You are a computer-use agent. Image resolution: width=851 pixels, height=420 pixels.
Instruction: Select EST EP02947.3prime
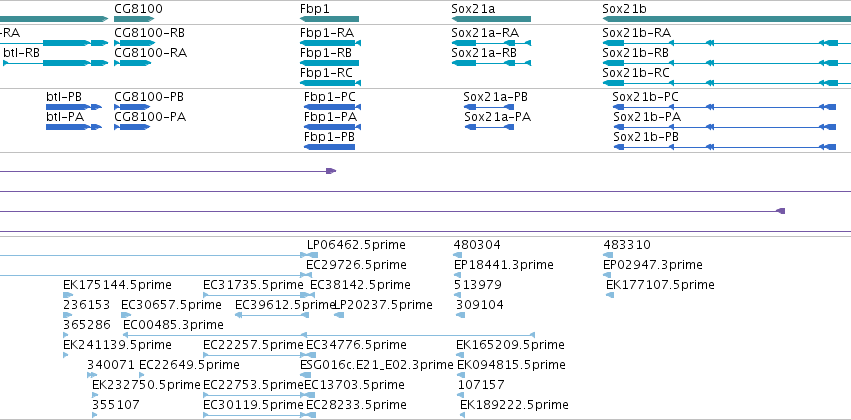click(x=653, y=265)
